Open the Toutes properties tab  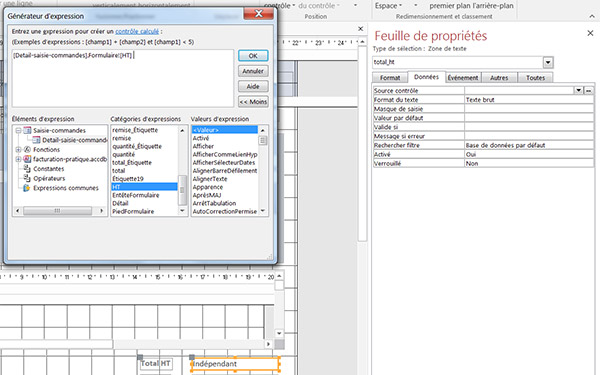[x=535, y=78]
